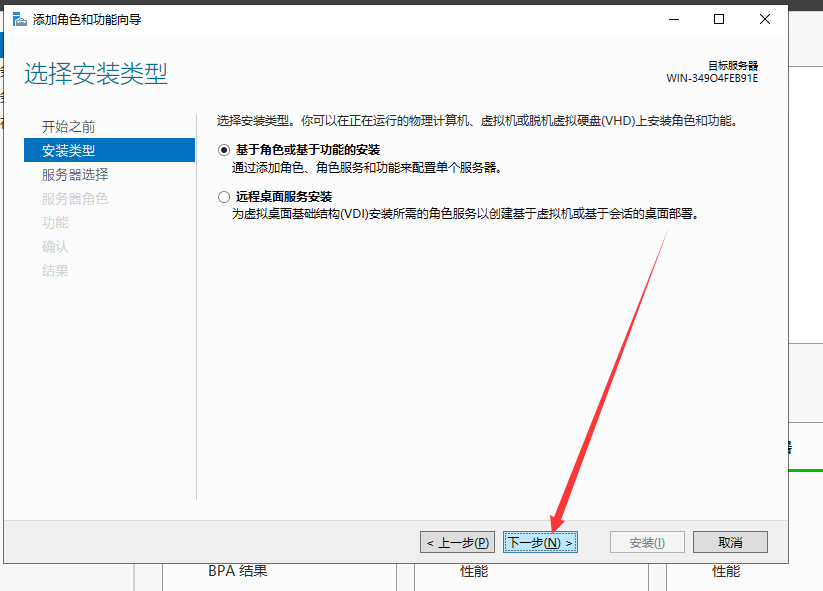Click the wizard icon in the title bar

tap(19, 19)
